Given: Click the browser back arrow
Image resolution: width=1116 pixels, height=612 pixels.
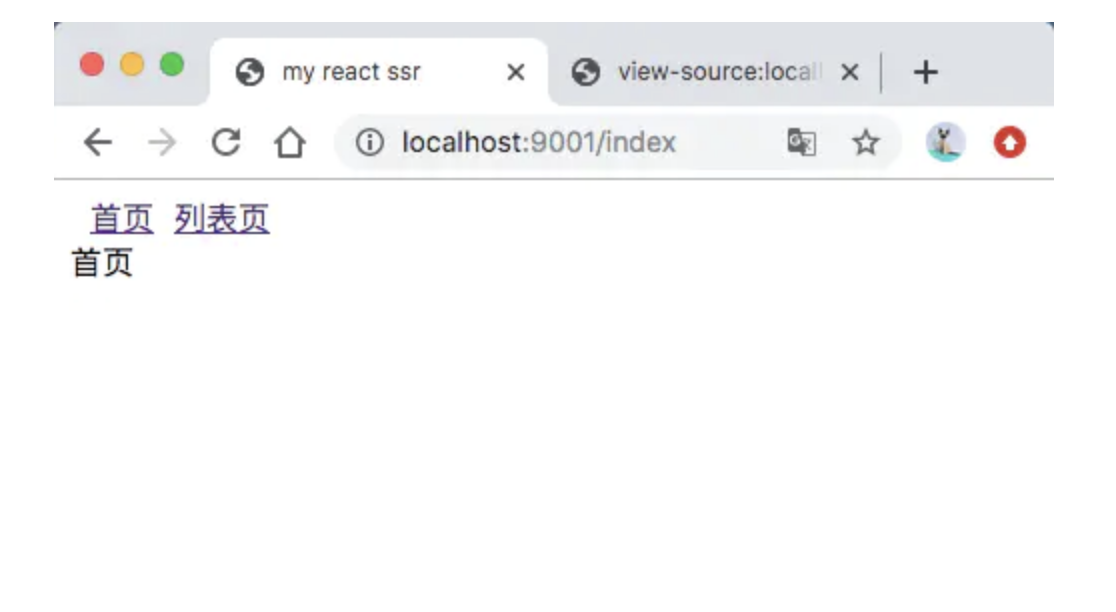Looking at the screenshot, I should tap(97, 143).
